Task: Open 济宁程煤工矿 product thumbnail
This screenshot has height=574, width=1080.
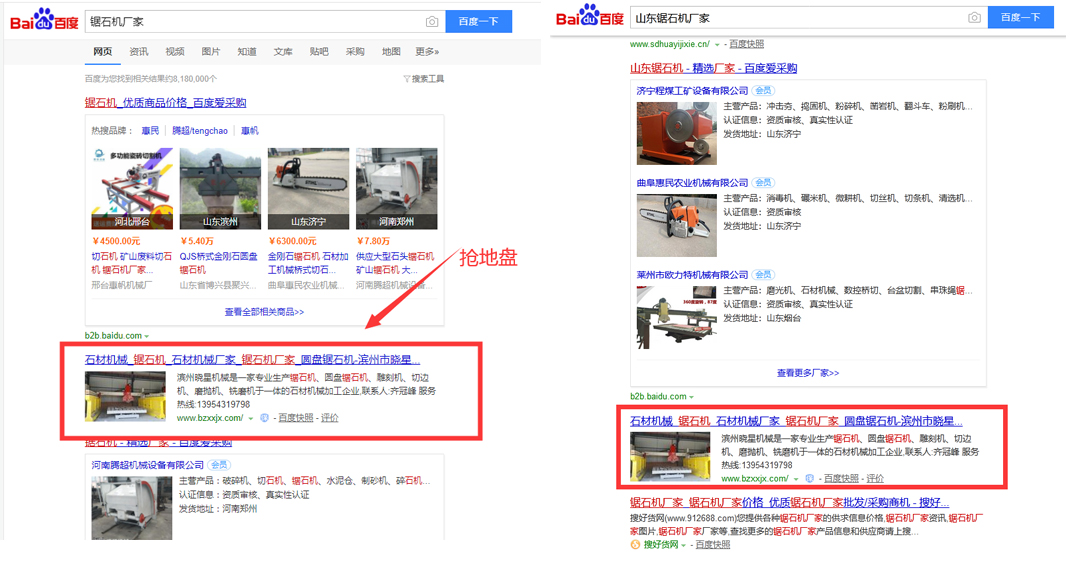Action: click(676, 134)
